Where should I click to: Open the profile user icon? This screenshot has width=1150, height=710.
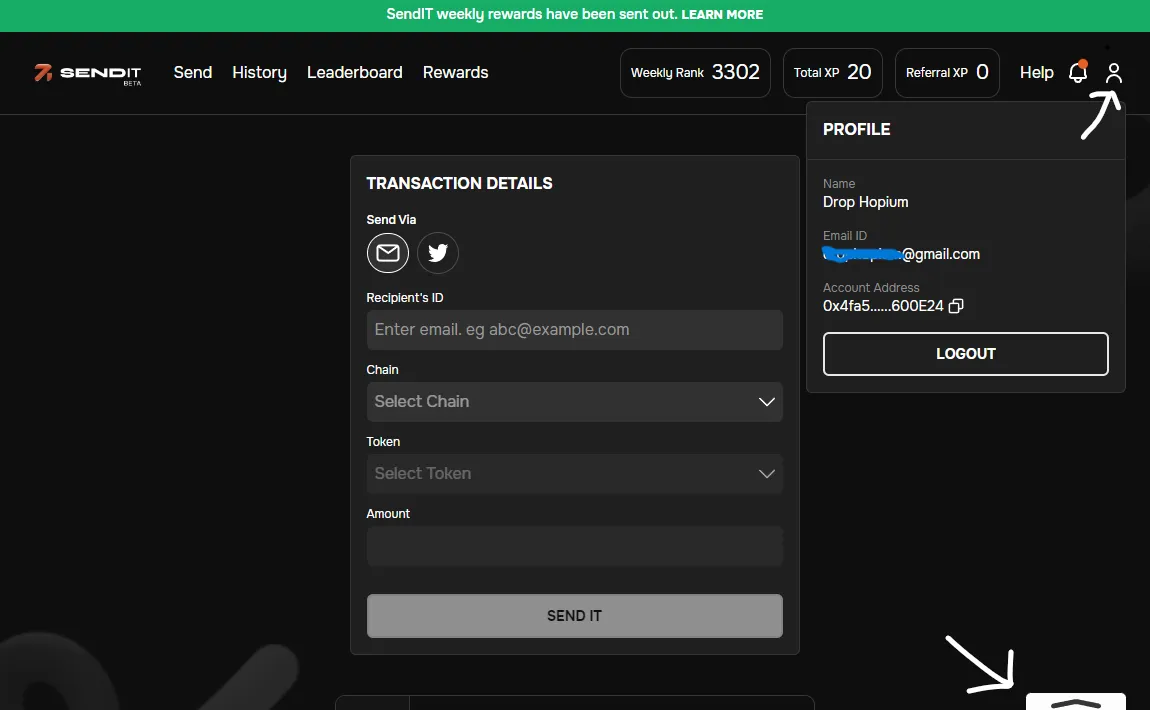[1113, 73]
